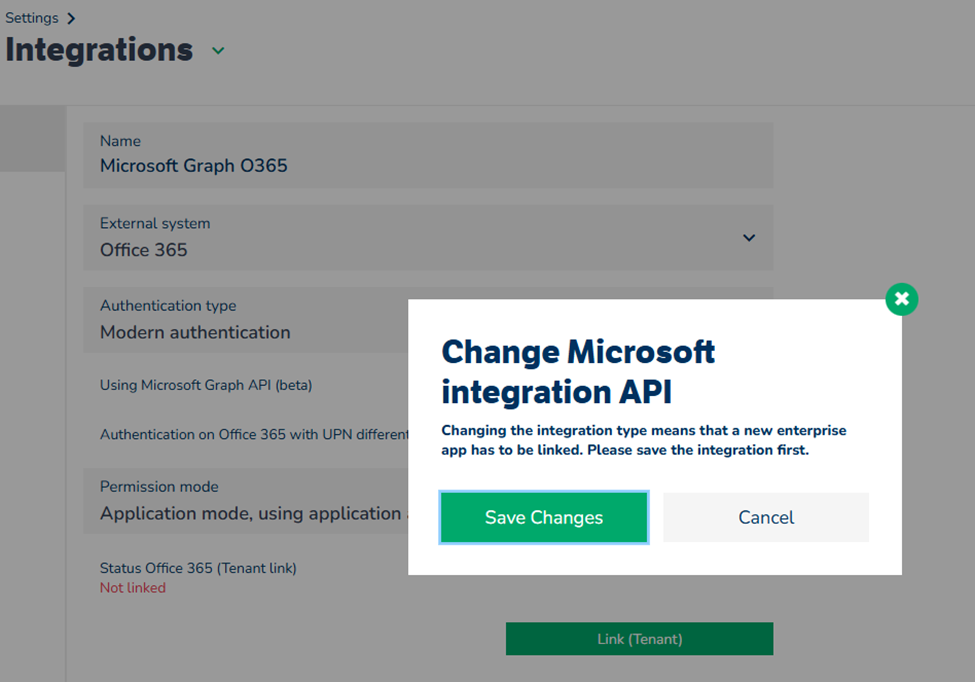Select the highlighted item in the left sidebar
The image size is (975, 682).
coord(32,139)
